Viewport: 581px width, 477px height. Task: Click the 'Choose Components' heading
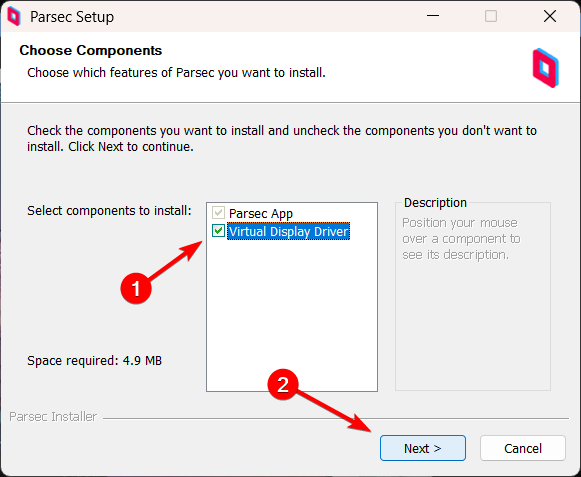click(x=91, y=50)
